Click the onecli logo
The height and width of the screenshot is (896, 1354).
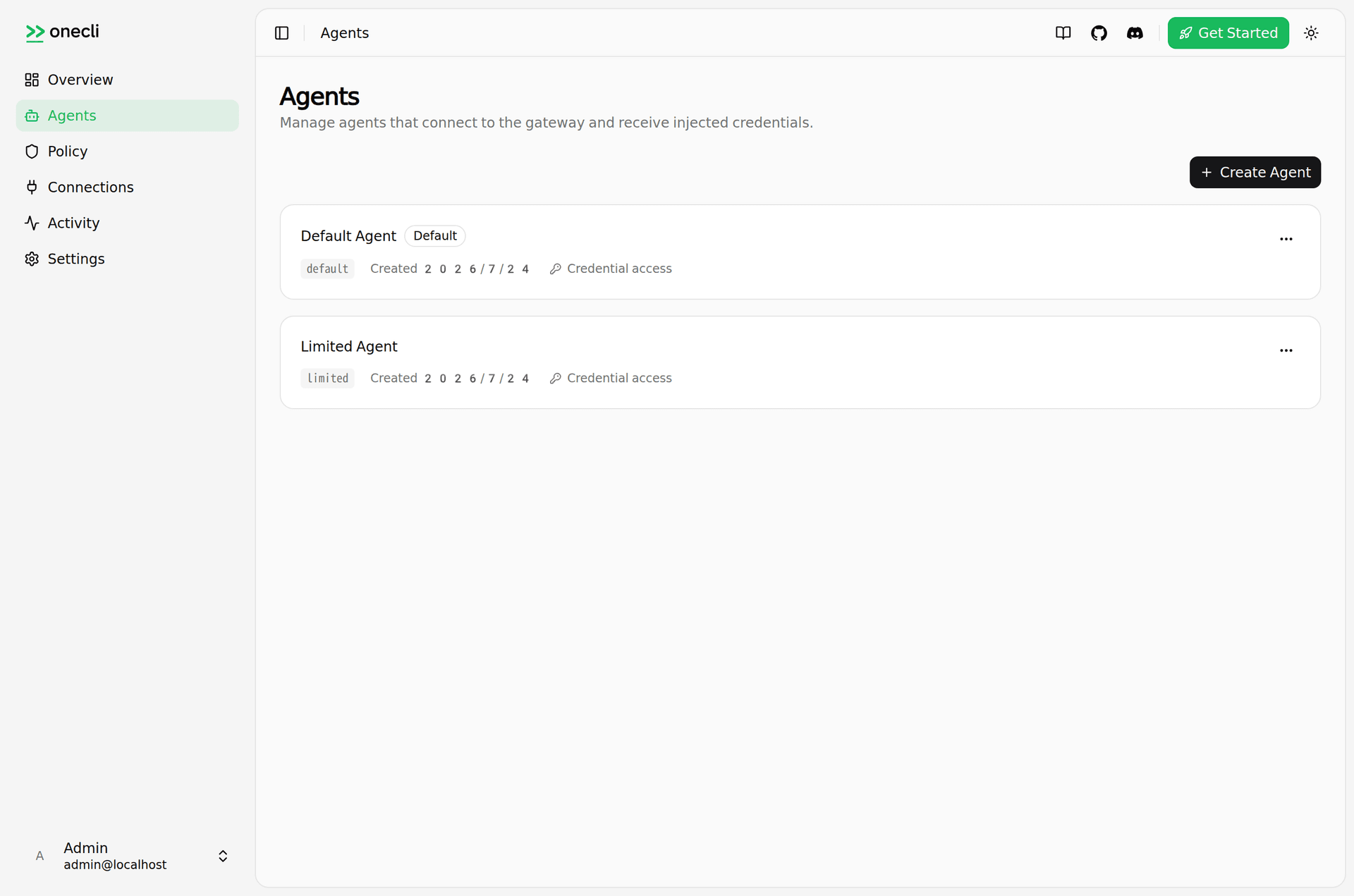62,32
